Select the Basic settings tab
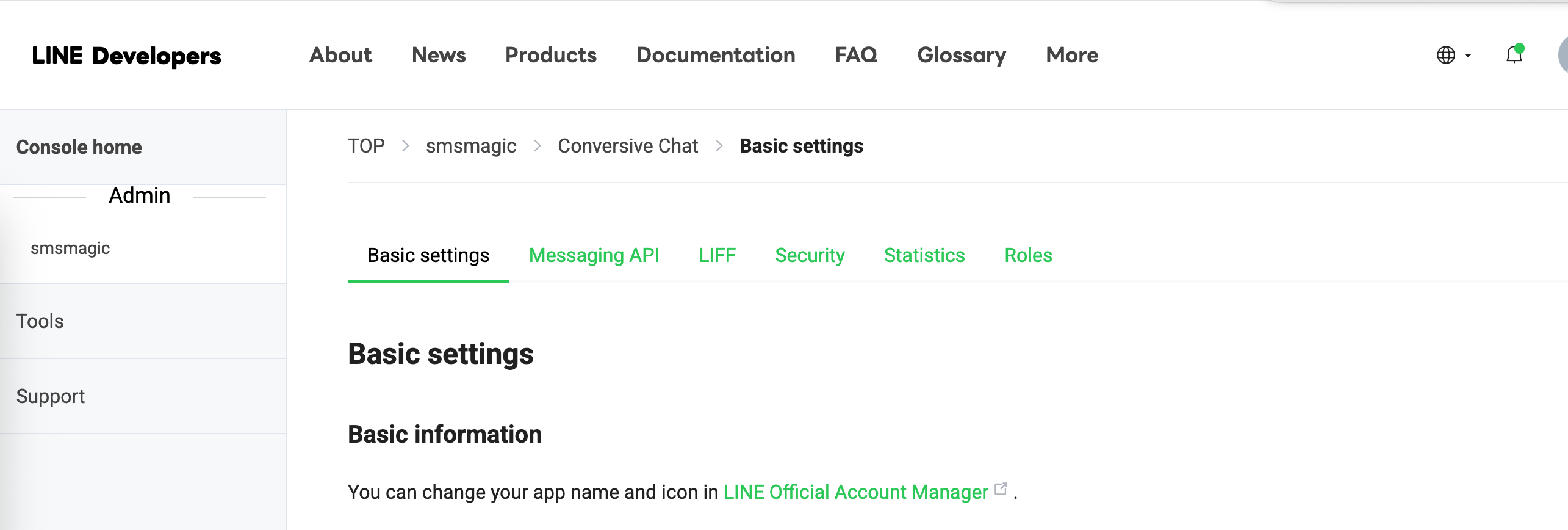Viewport: 1568px width, 530px height. click(x=428, y=255)
